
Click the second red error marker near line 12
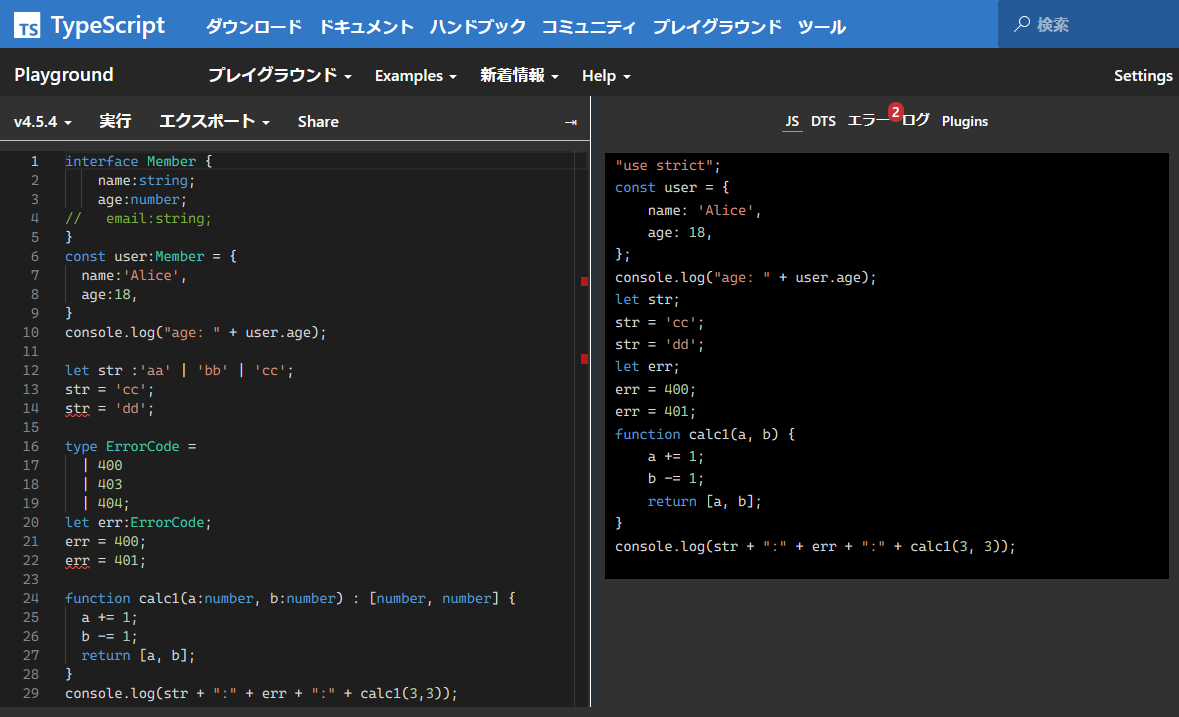click(584, 357)
